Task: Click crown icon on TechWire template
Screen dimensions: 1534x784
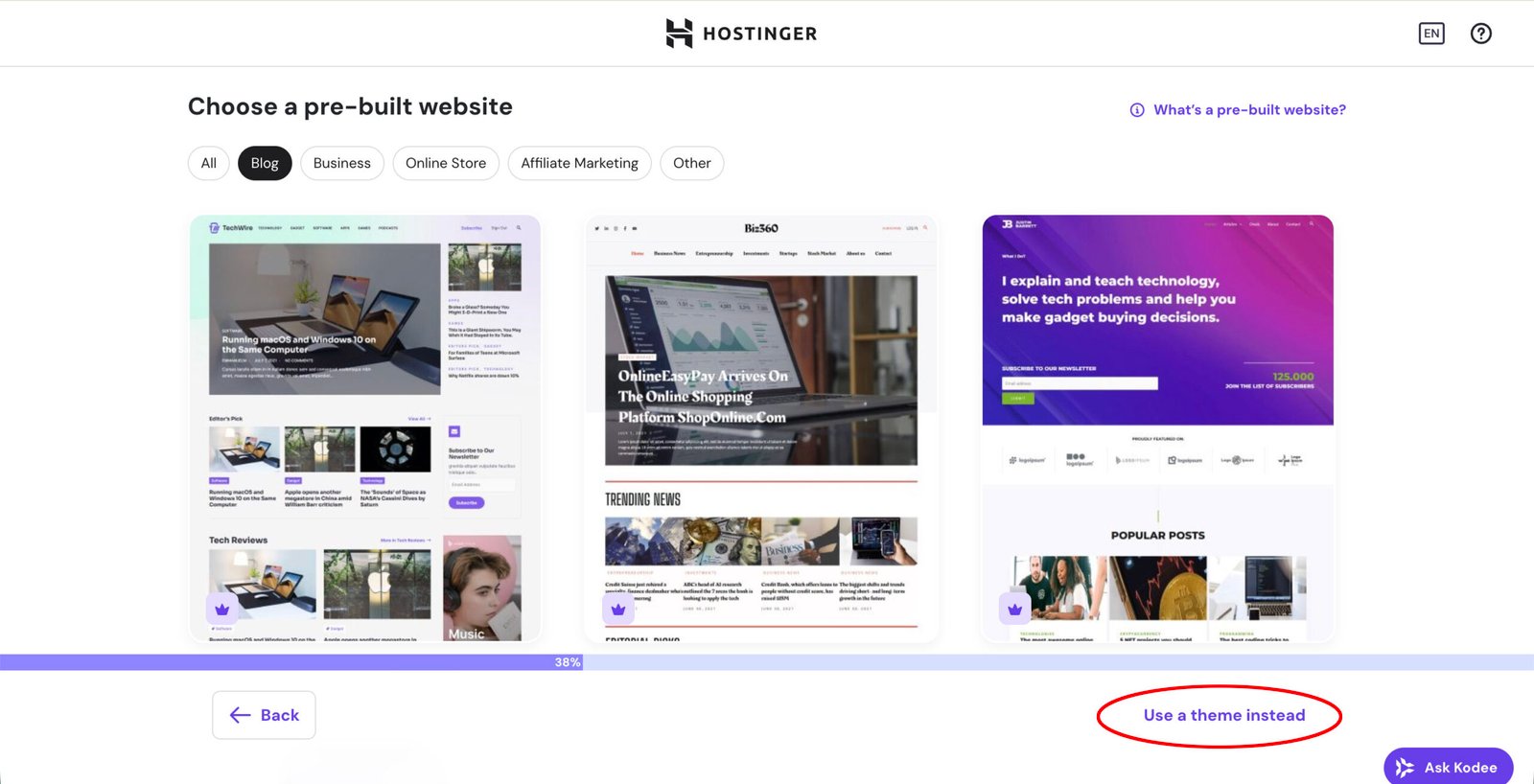Action: click(x=222, y=609)
